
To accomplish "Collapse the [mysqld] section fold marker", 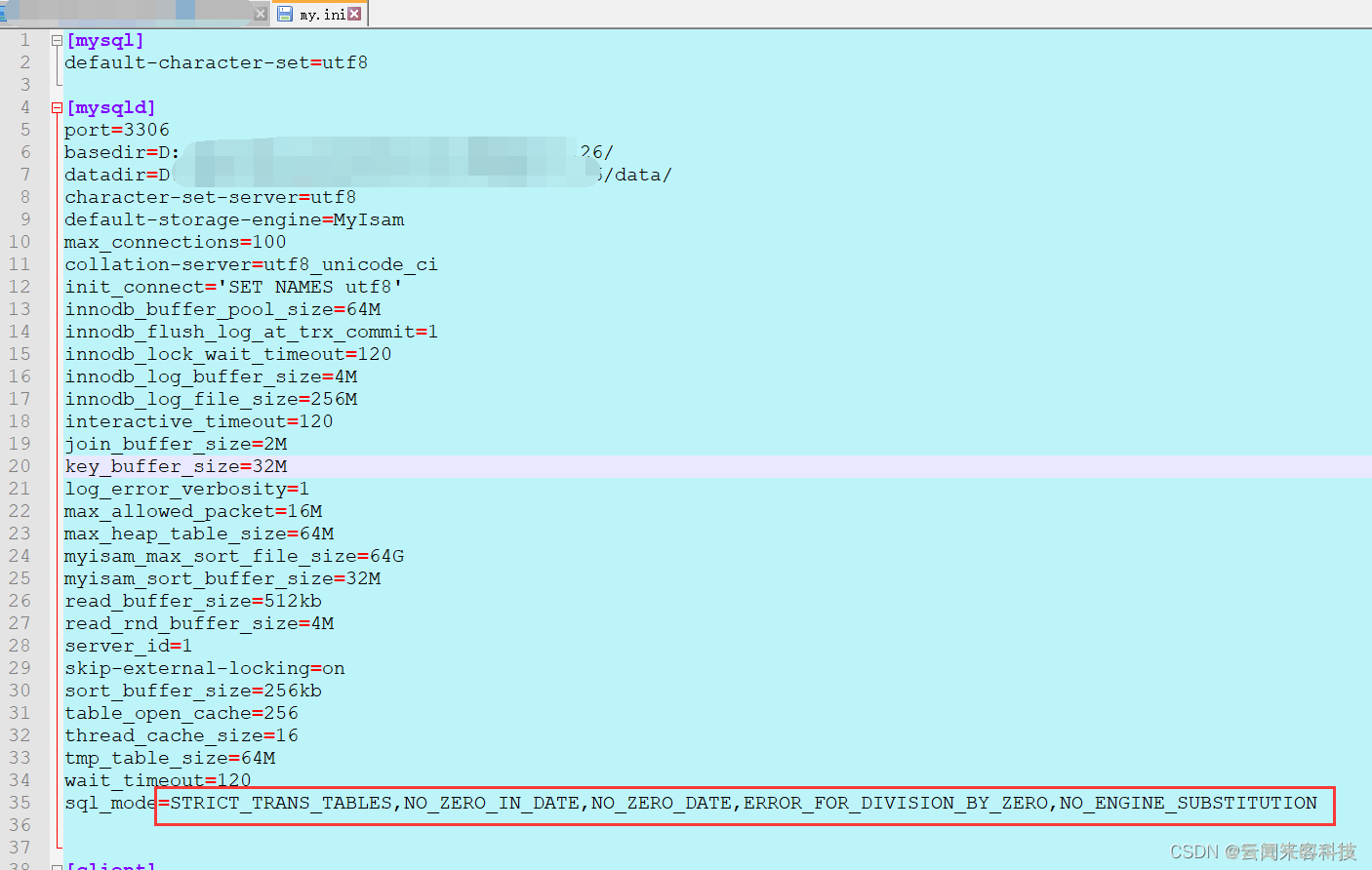I will point(57,108).
